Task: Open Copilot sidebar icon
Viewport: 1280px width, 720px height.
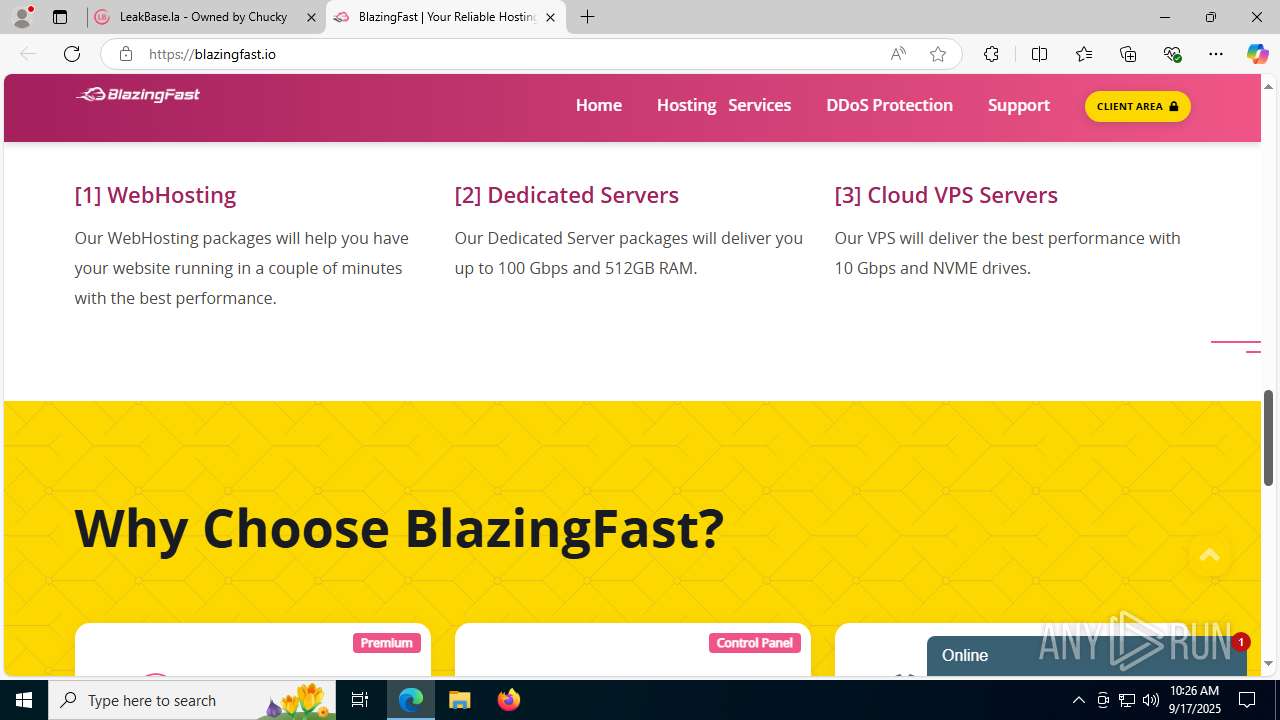Action: pos(1257,54)
